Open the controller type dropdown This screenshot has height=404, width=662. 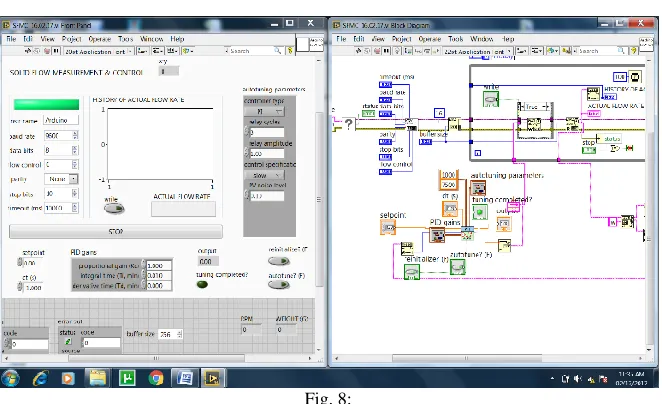point(265,111)
